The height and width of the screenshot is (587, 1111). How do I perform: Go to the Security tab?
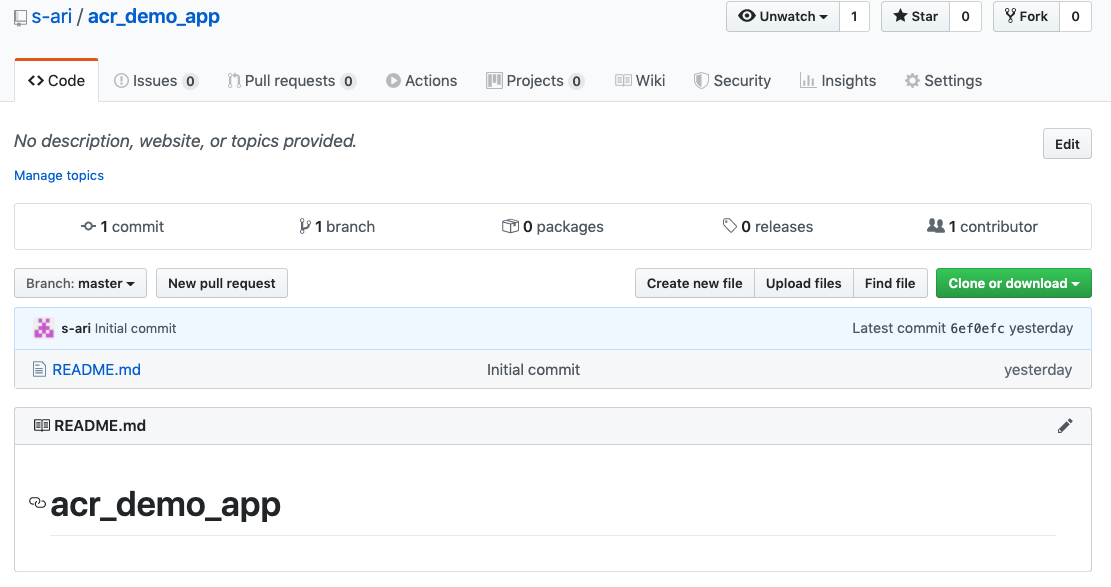point(732,81)
